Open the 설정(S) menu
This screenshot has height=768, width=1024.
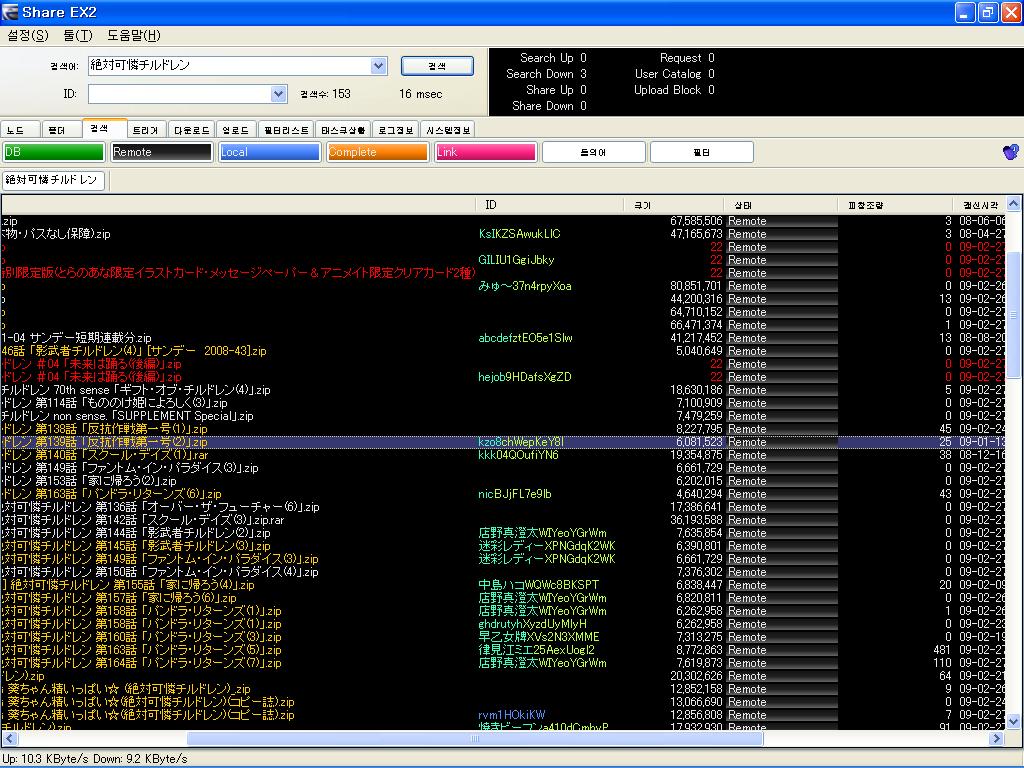(x=27, y=35)
